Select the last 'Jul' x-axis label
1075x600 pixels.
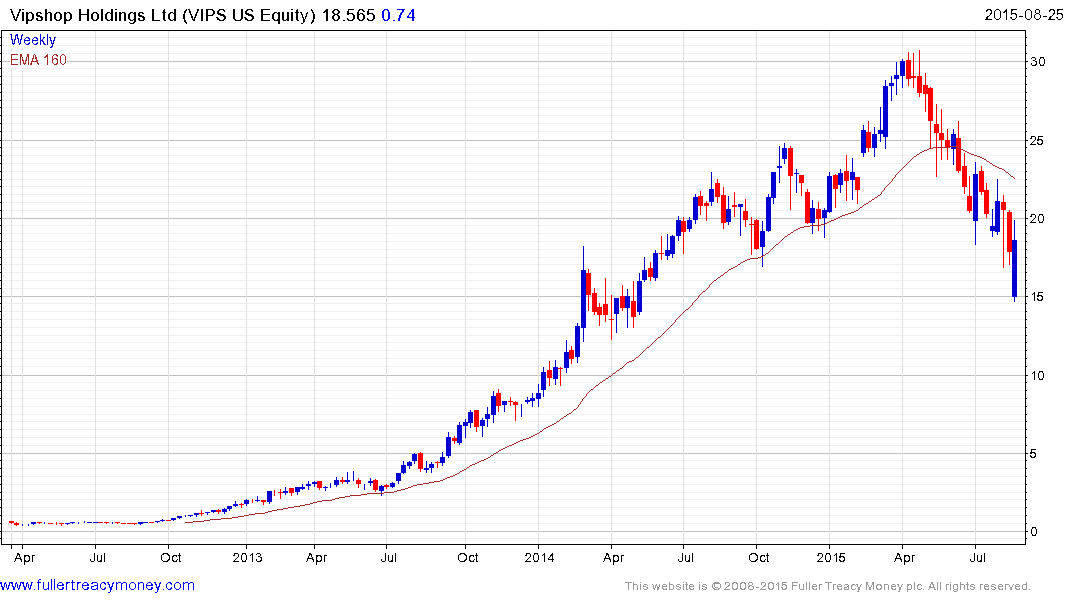tap(978, 557)
